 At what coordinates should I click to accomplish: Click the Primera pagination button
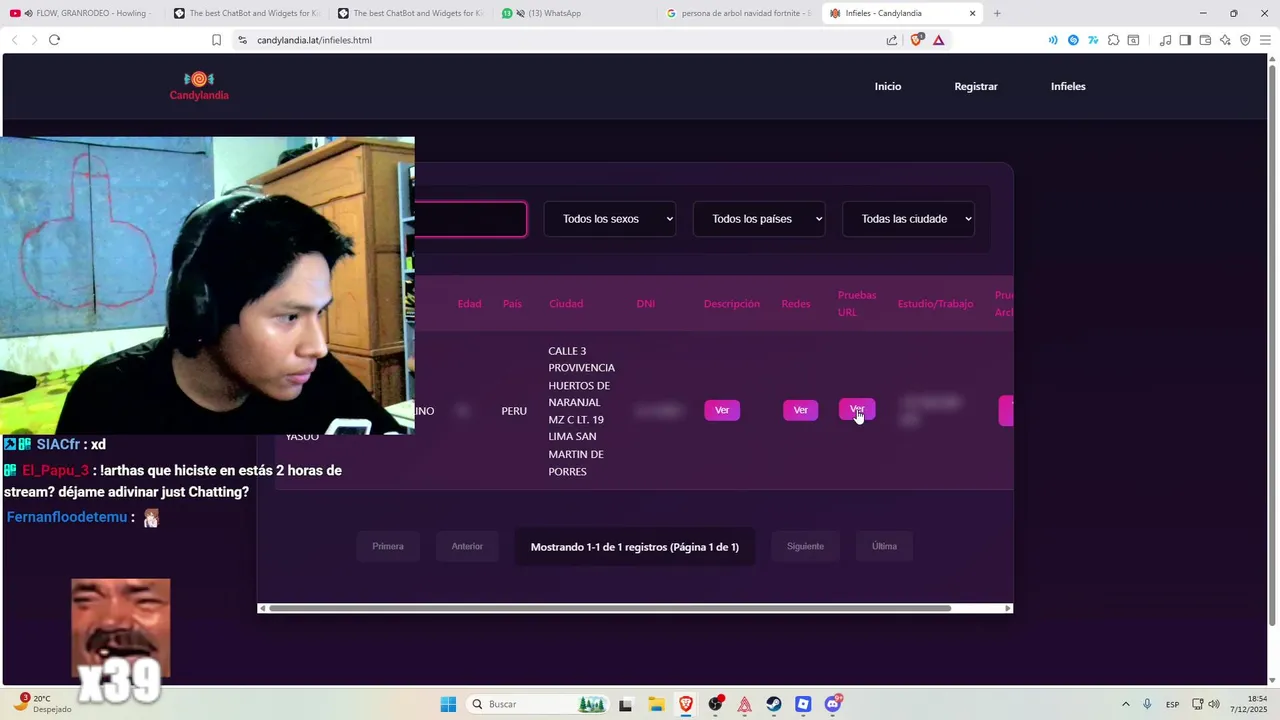[x=388, y=546]
